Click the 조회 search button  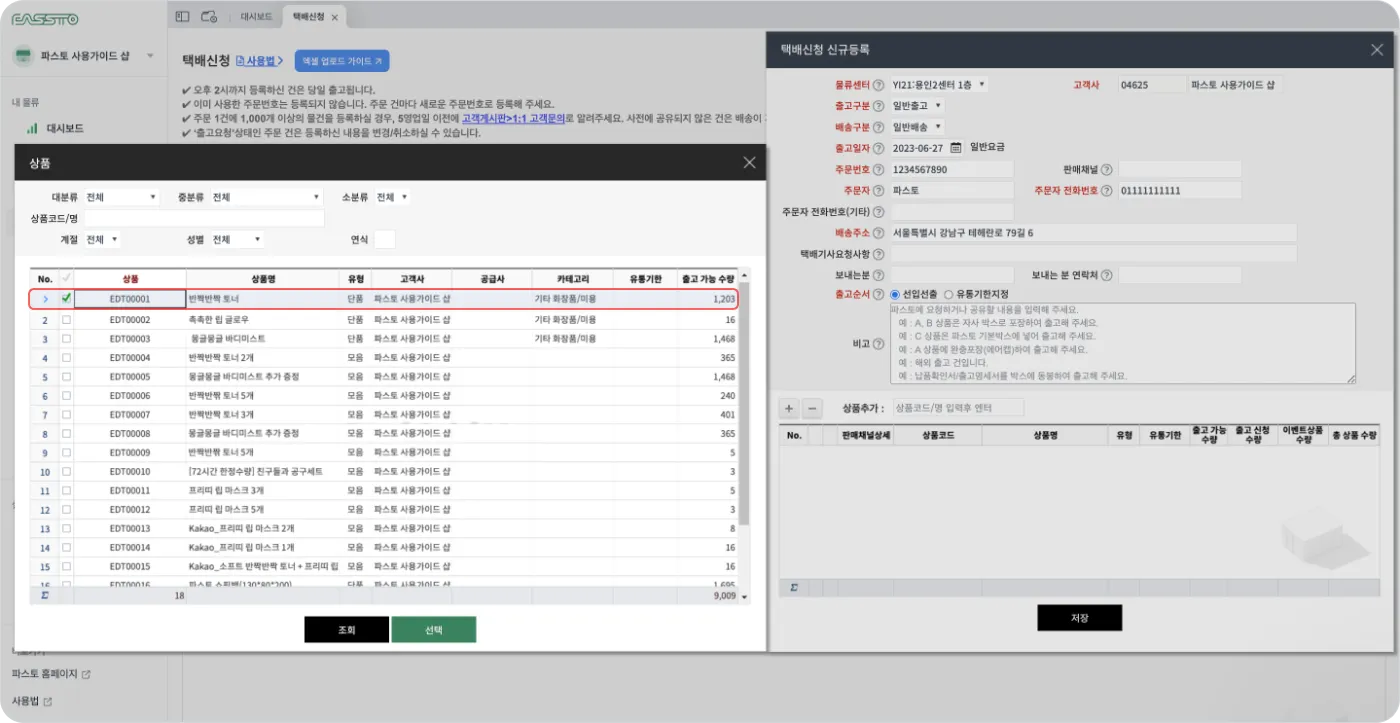coord(346,630)
